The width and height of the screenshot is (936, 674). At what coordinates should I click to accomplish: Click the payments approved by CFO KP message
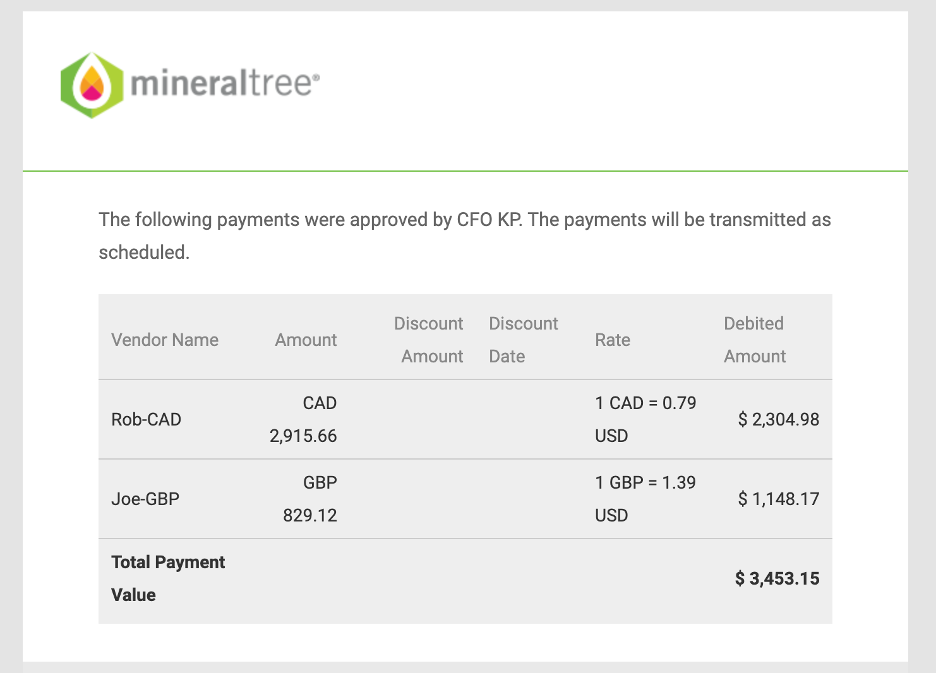click(x=464, y=236)
